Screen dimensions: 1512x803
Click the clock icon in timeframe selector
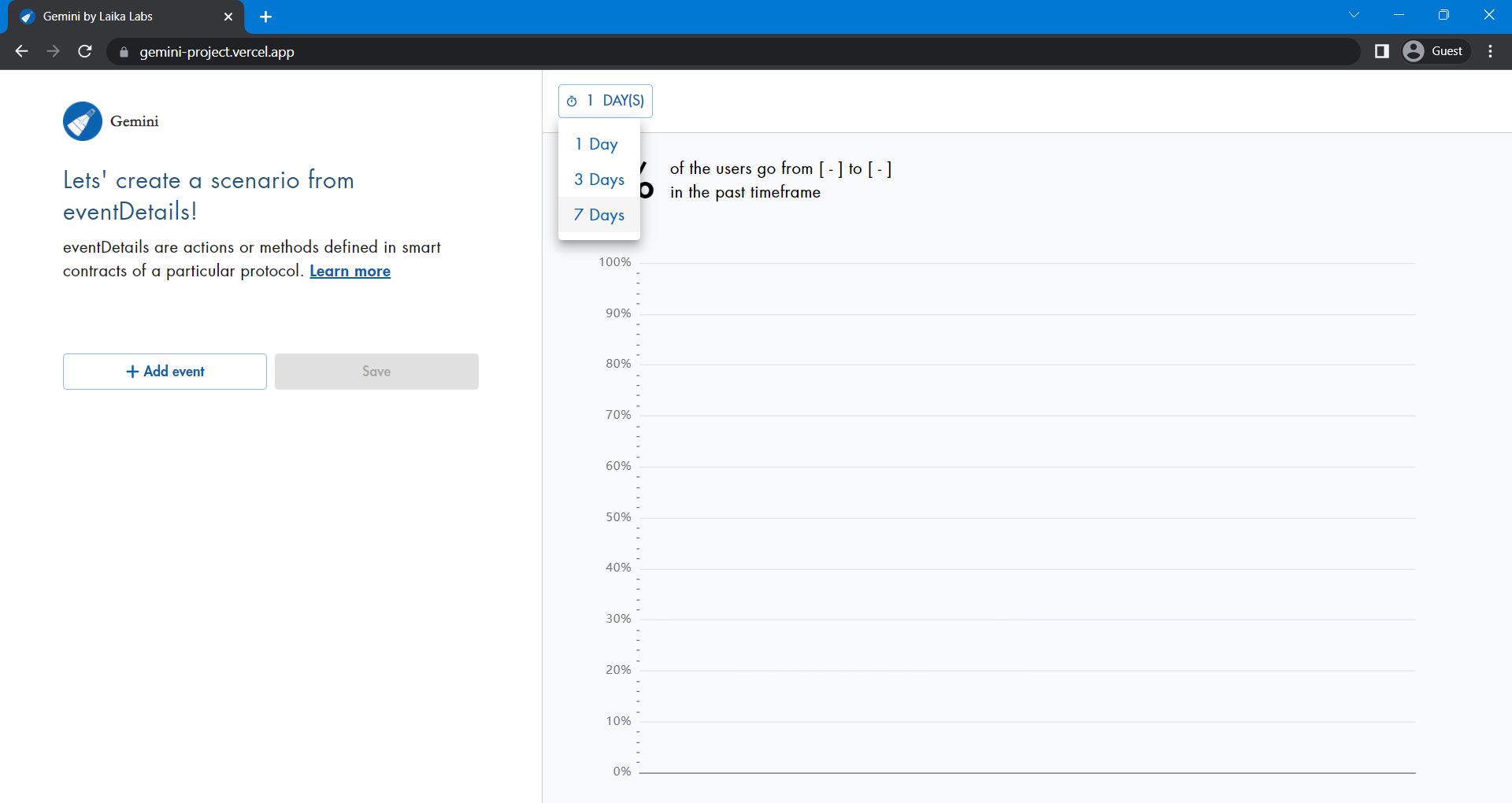point(572,102)
